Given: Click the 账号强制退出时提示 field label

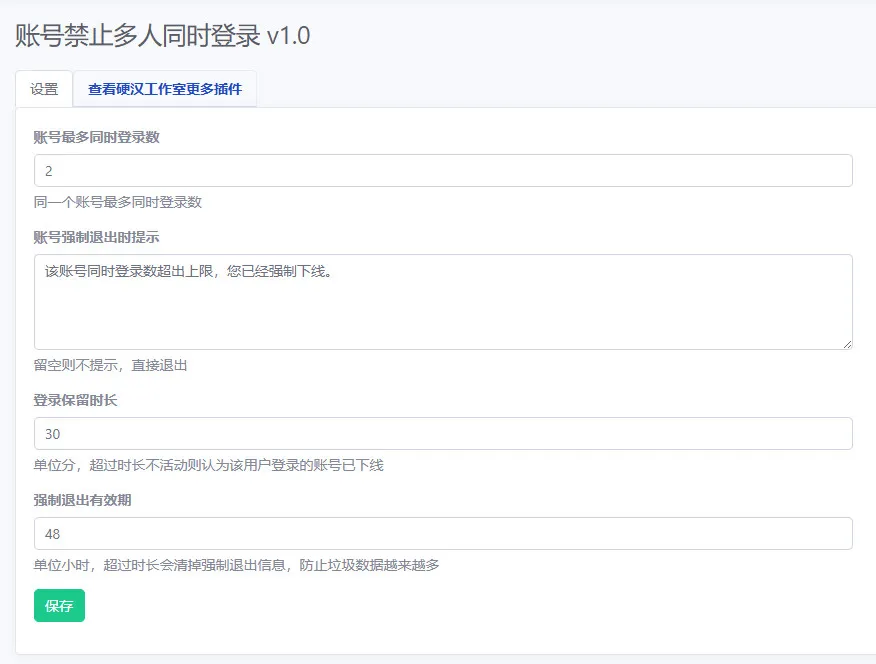Looking at the screenshot, I should [97, 237].
